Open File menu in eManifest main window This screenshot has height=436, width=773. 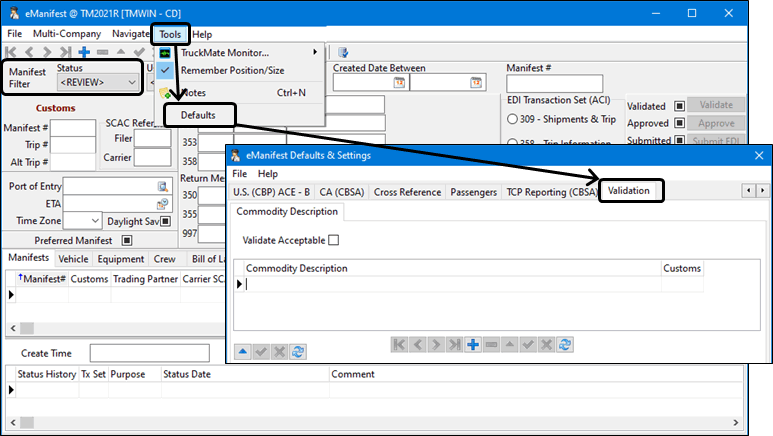tap(14, 34)
